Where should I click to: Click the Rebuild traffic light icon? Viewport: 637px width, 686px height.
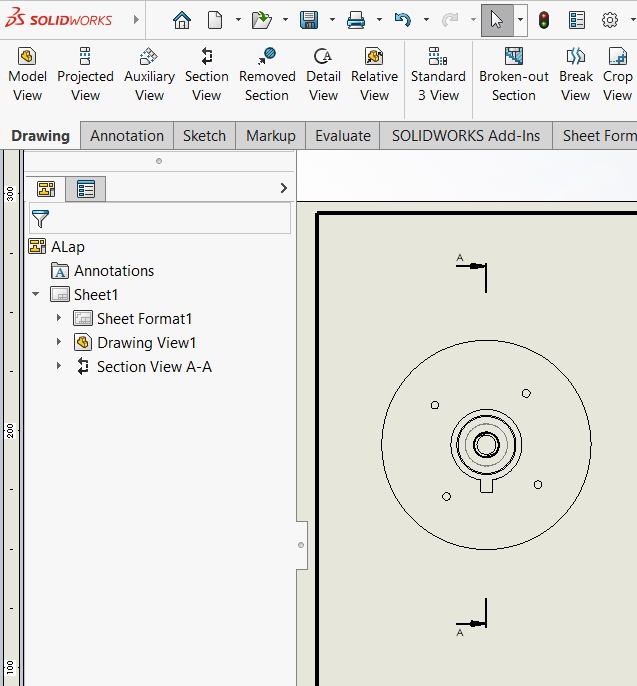544,20
